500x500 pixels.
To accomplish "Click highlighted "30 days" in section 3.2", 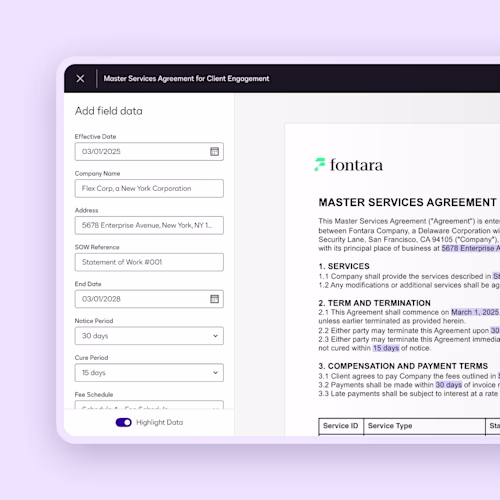I will click(449, 385).
